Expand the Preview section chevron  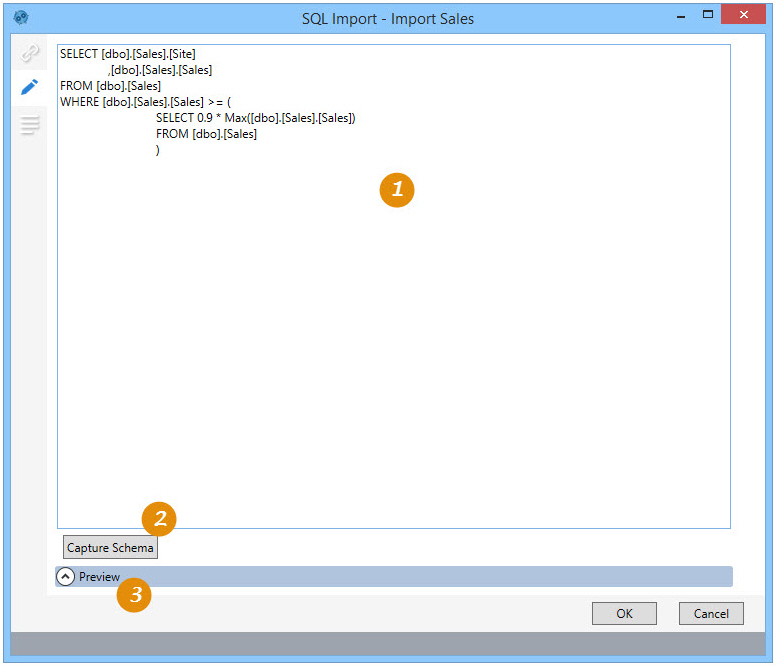pyautogui.click(x=65, y=576)
